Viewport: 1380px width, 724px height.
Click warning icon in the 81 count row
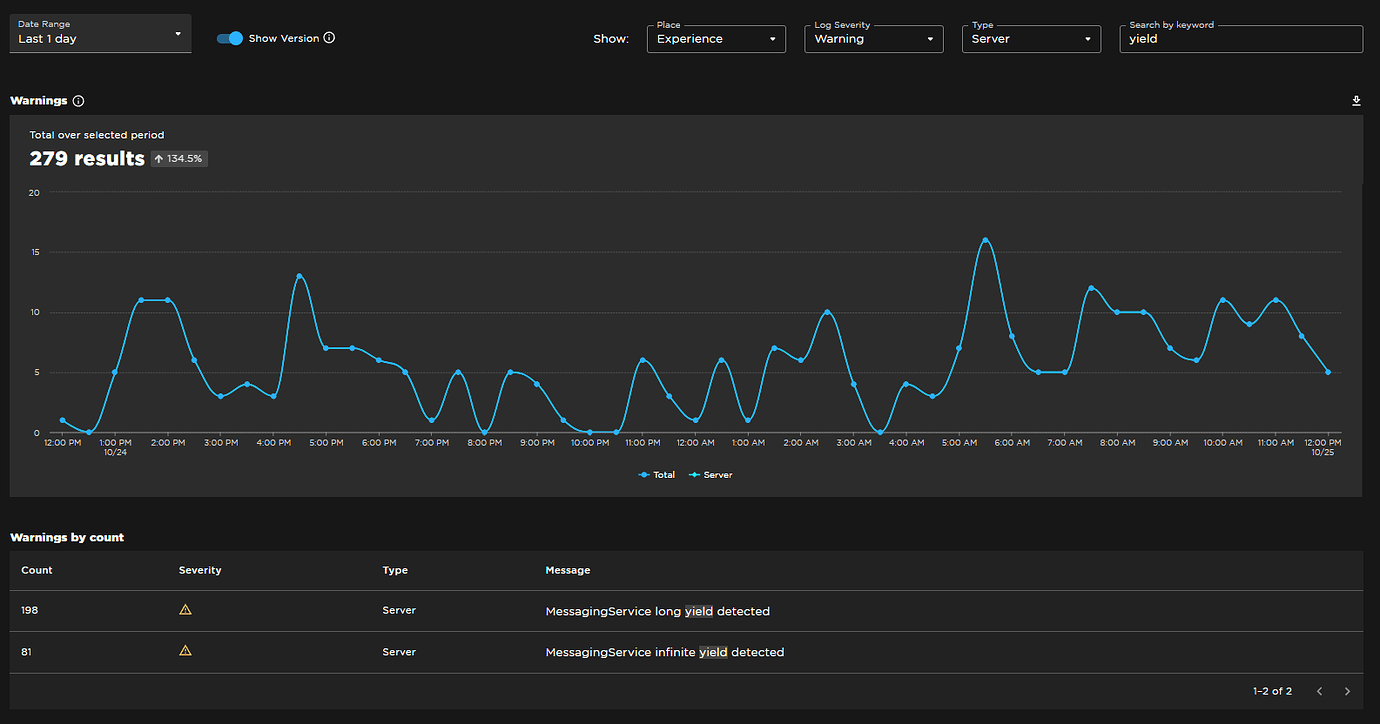click(x=185, y=651)
